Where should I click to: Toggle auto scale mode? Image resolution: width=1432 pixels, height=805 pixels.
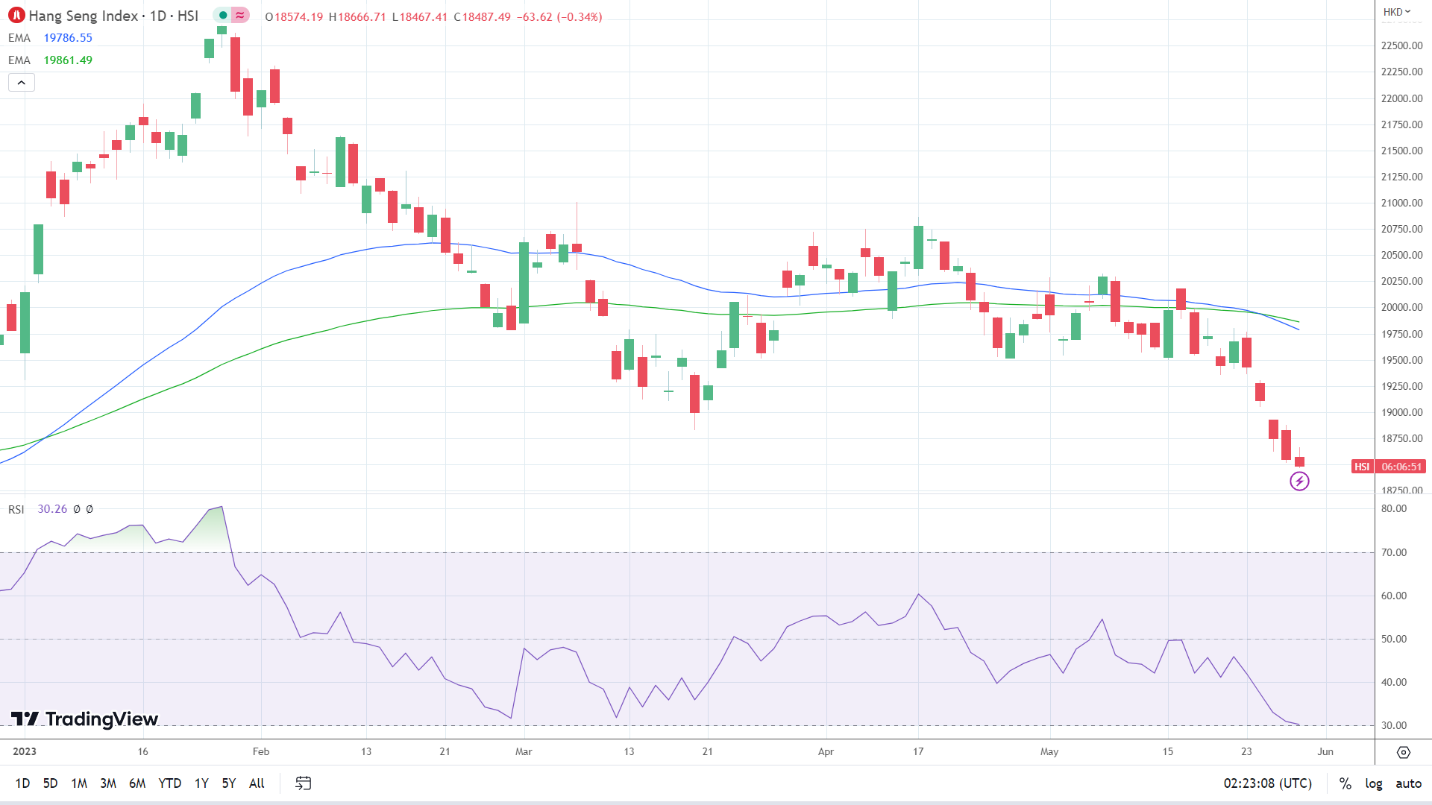coord(1408,783)
